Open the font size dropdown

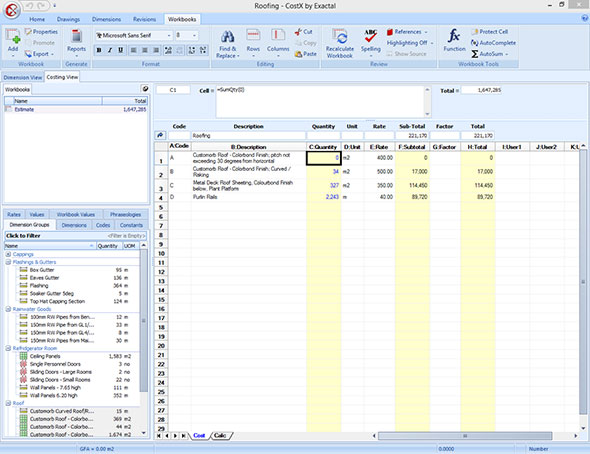[194, 35]
